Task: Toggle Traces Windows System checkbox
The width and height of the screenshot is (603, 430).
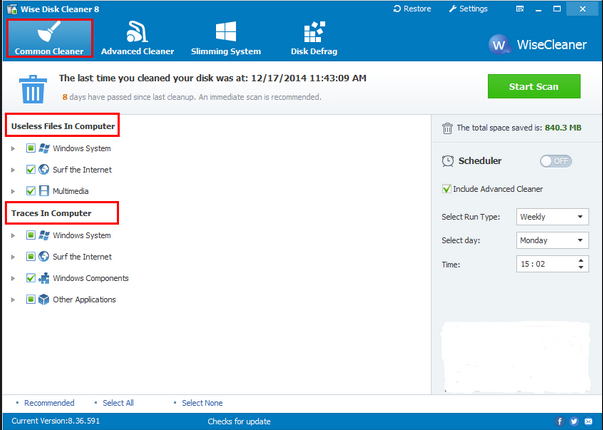Action: point(31,235)
